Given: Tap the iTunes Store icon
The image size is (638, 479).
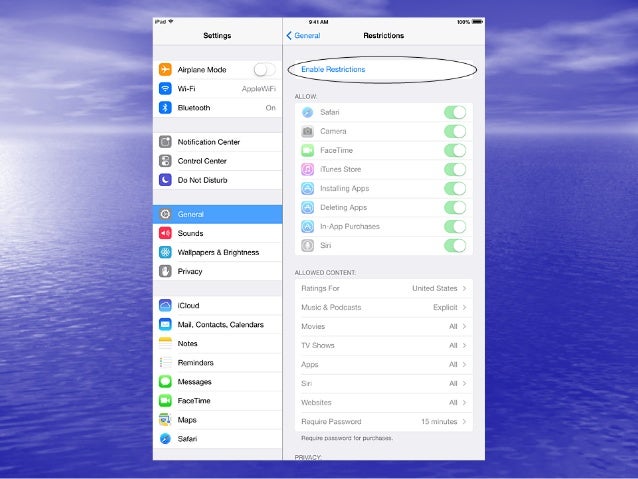Looking at the screenshot, I should 308,169.
